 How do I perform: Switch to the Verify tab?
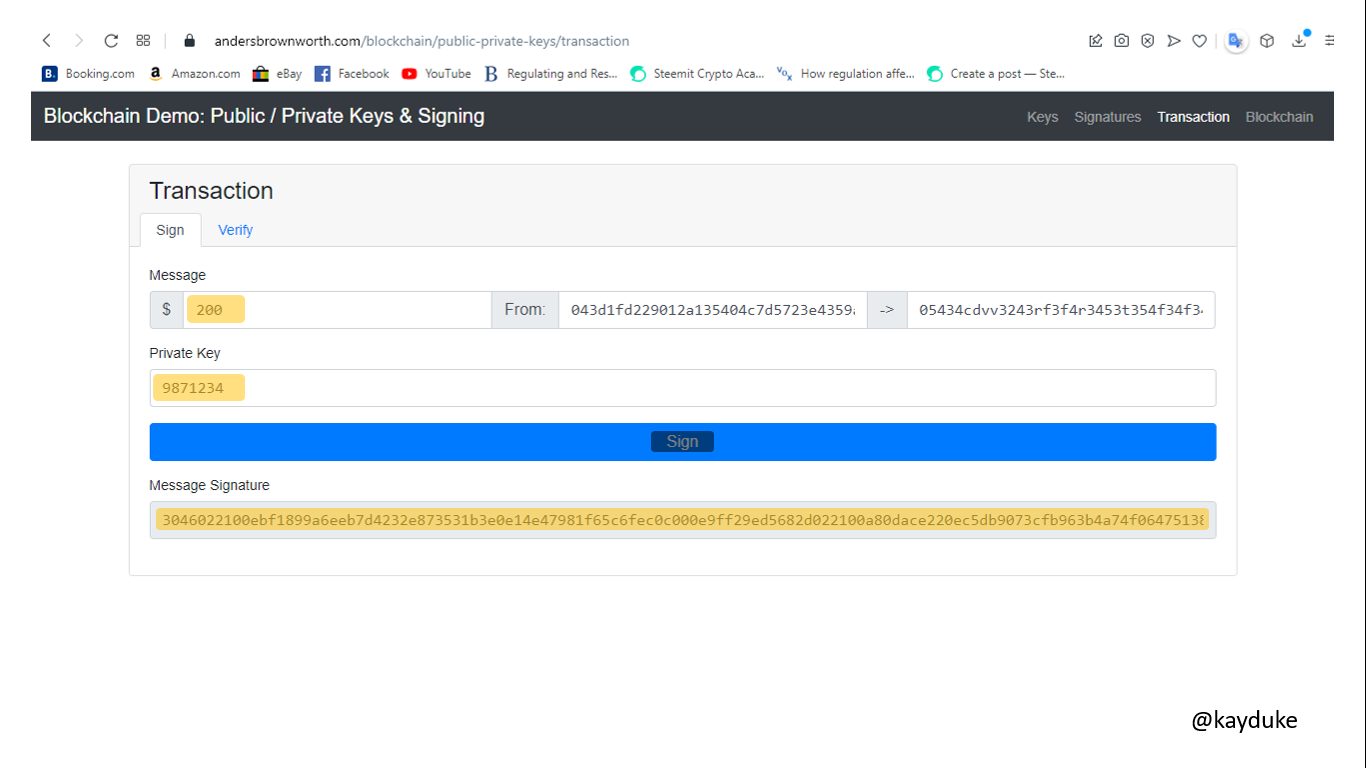[x=235, y=230]
